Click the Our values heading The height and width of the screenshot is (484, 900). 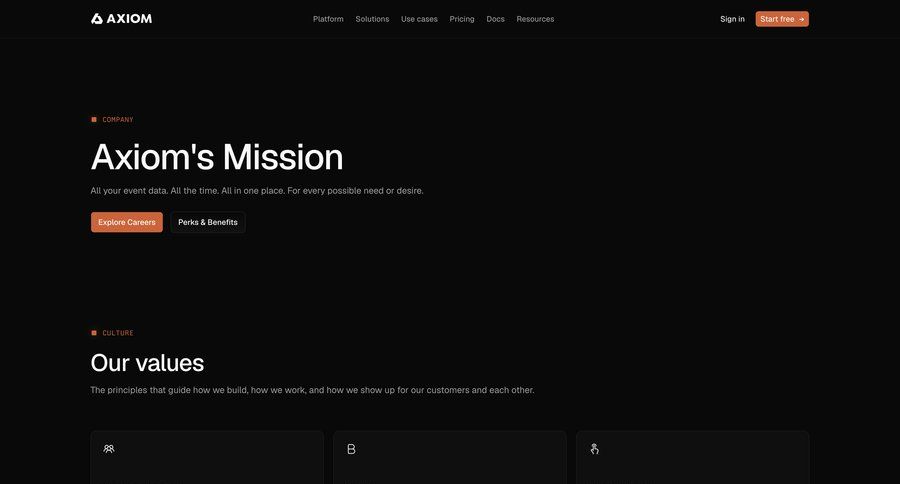148,363
